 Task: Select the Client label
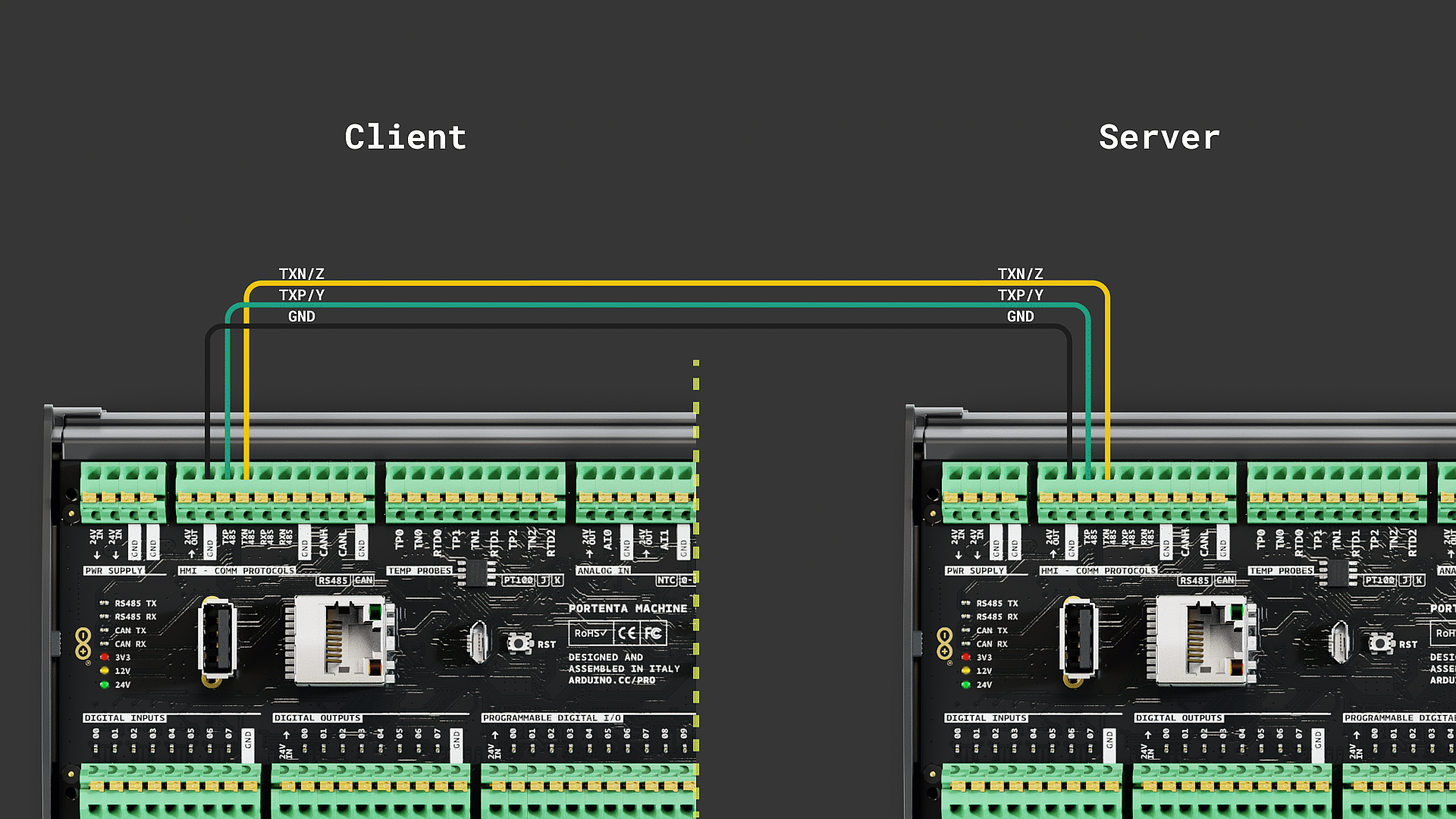406,136
